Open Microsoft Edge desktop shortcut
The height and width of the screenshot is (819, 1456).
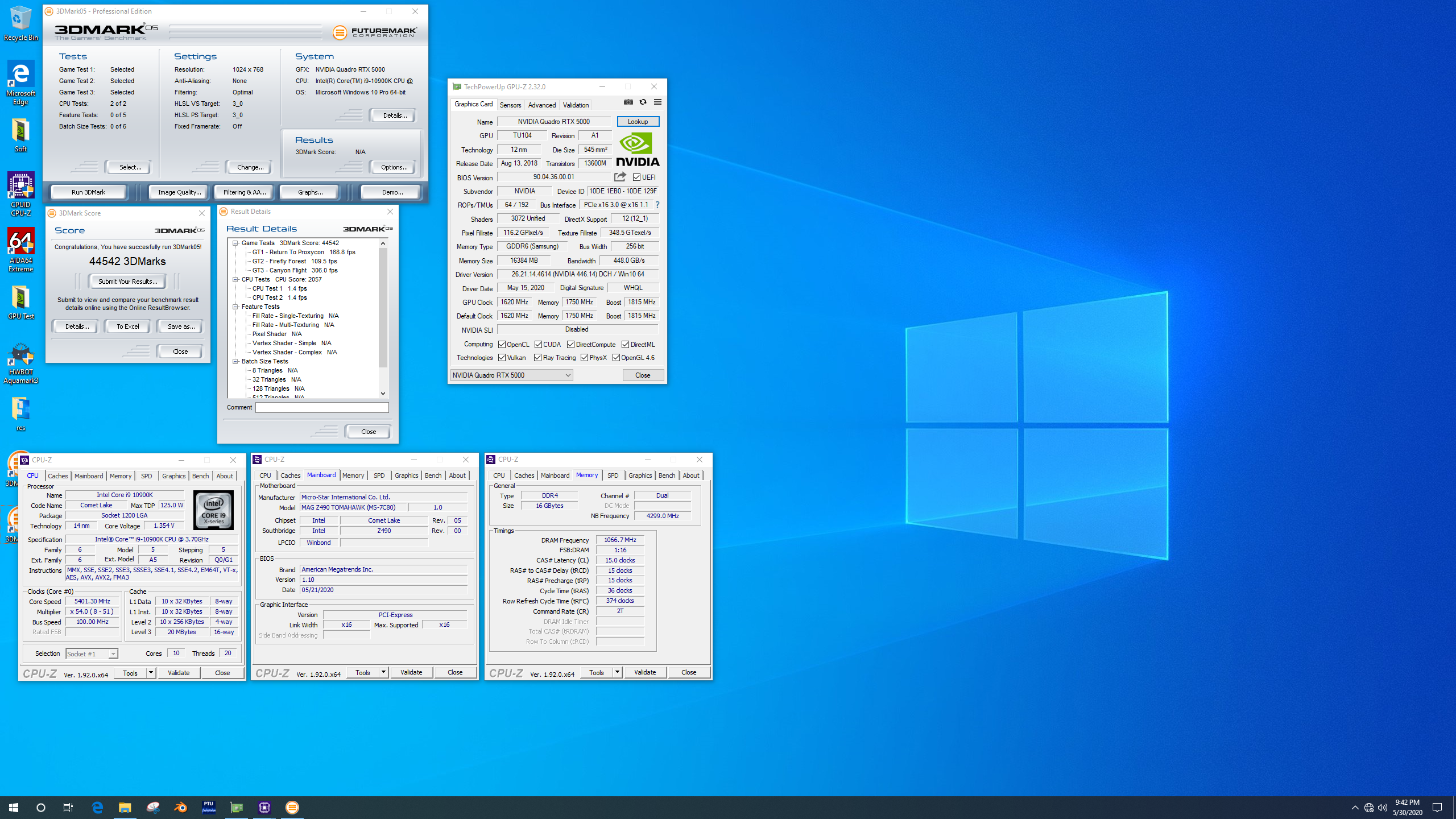coord(20,82)
